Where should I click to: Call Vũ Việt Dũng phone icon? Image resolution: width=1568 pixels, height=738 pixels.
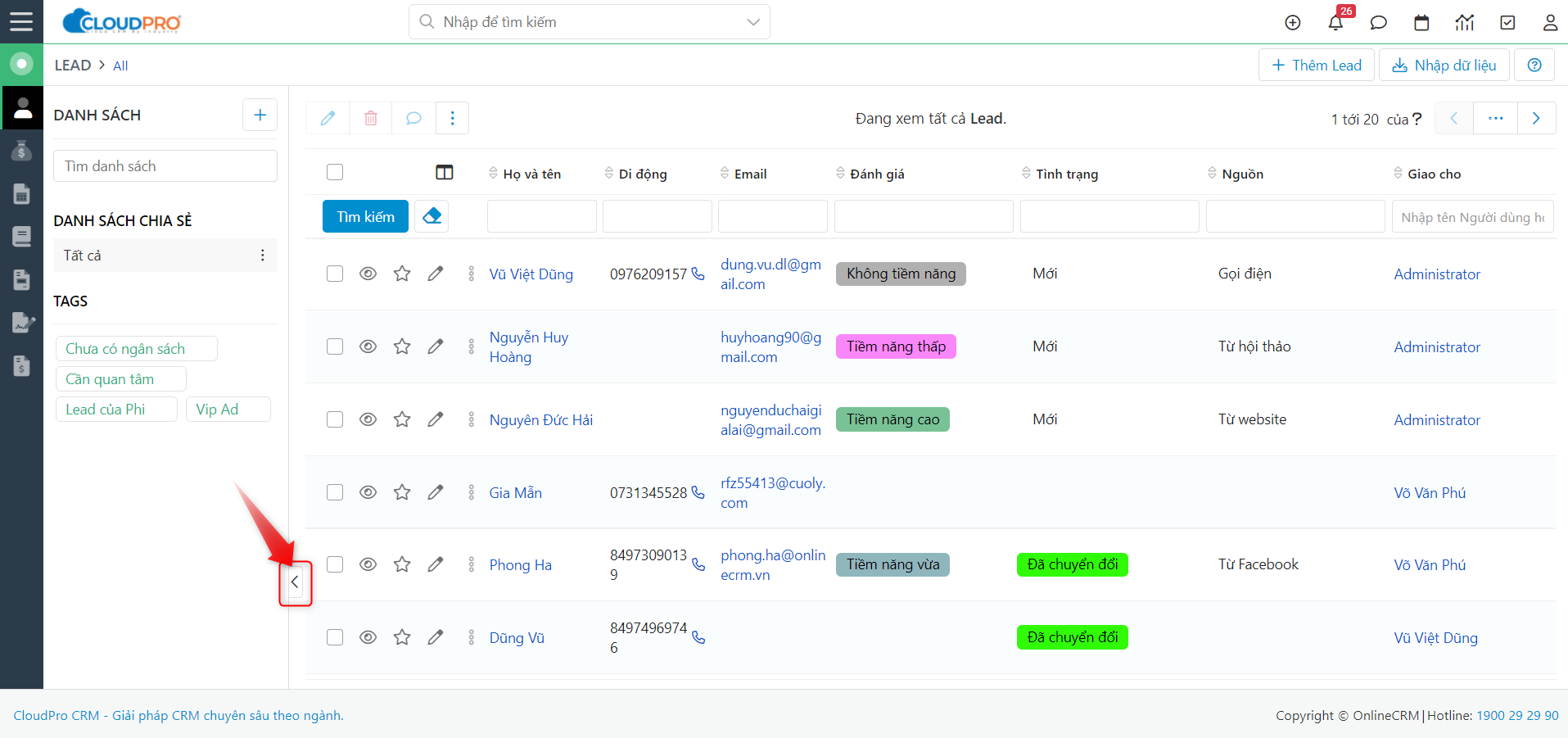tap(698, 274)
